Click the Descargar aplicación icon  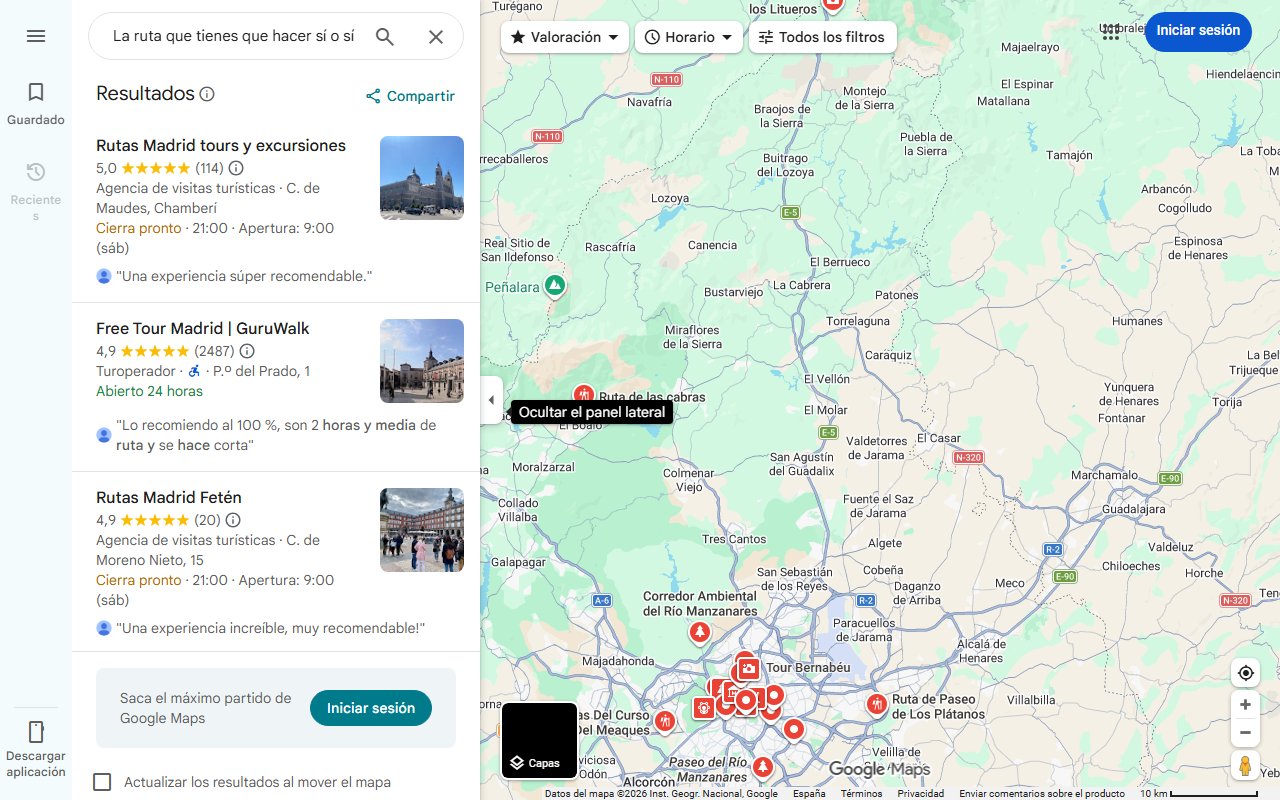35,733
